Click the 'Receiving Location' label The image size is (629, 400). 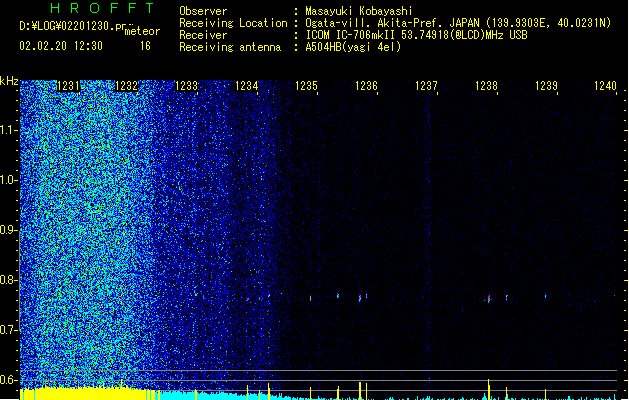233,23
